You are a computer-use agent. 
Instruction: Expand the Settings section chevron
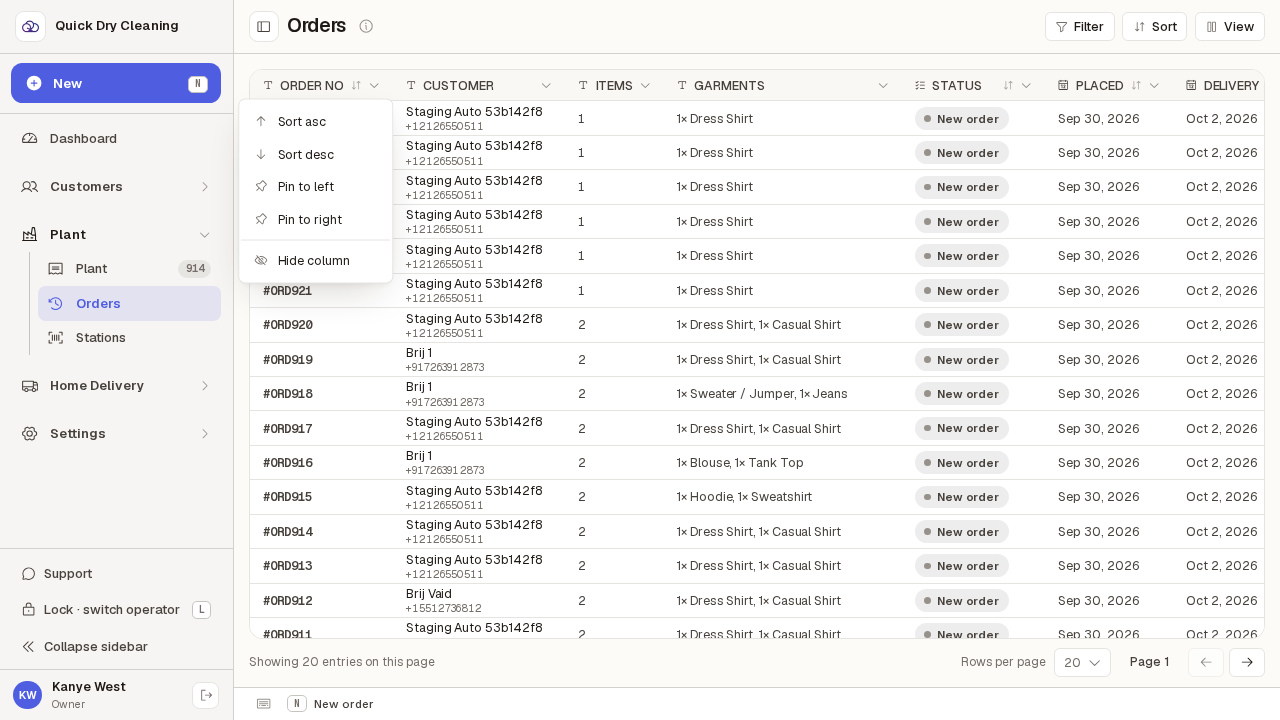point(205,434)
